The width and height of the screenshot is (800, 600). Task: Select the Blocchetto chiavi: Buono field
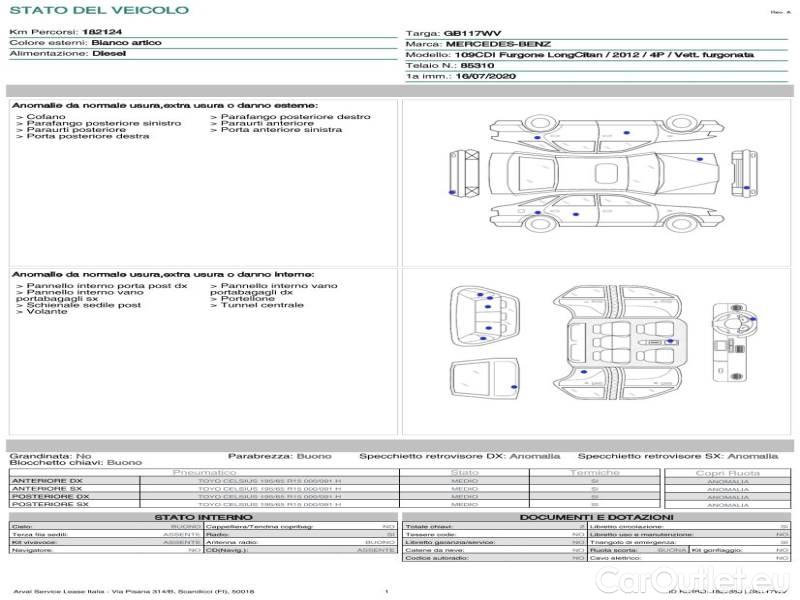coord(76,463)
